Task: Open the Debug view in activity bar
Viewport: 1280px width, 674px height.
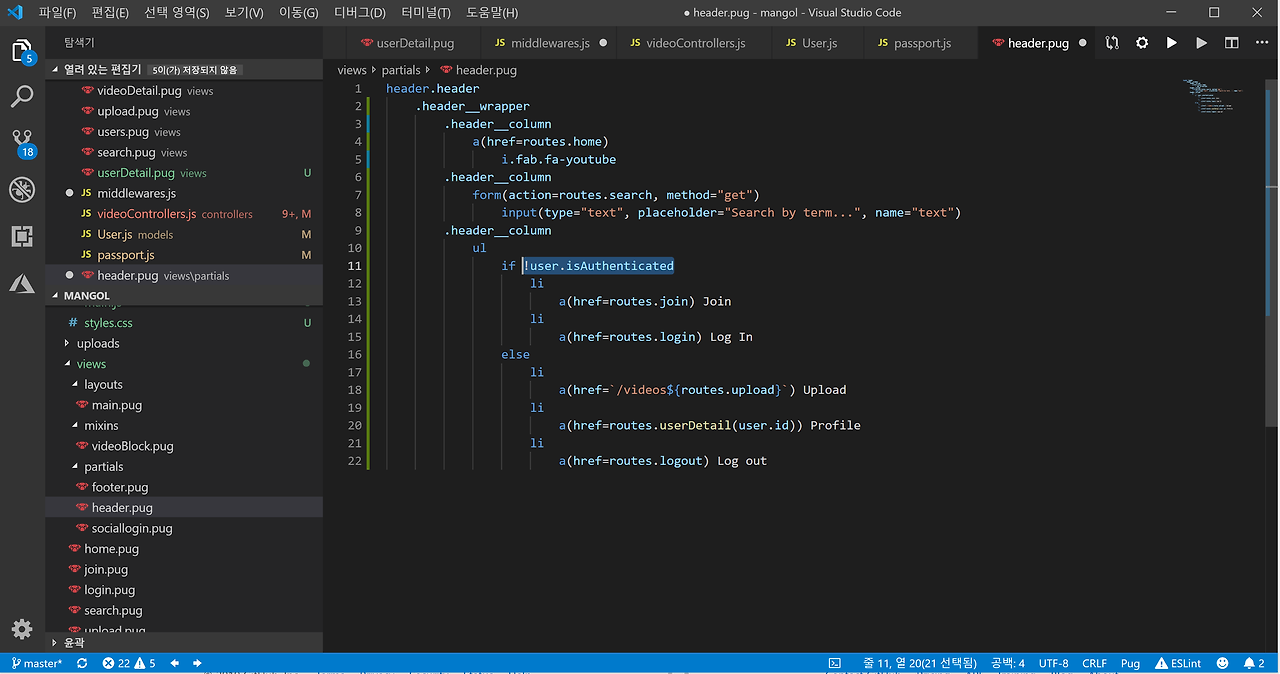Action: (x=22, y=190)
